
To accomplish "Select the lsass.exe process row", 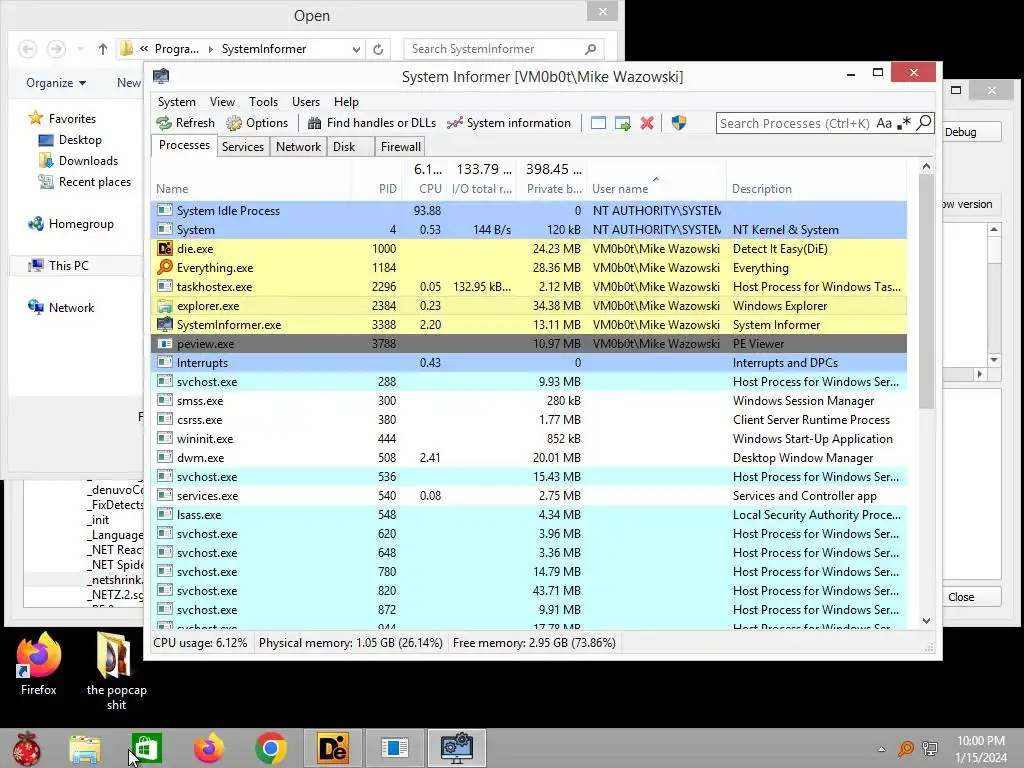I will pyautogui.click(x=529, y=515).
